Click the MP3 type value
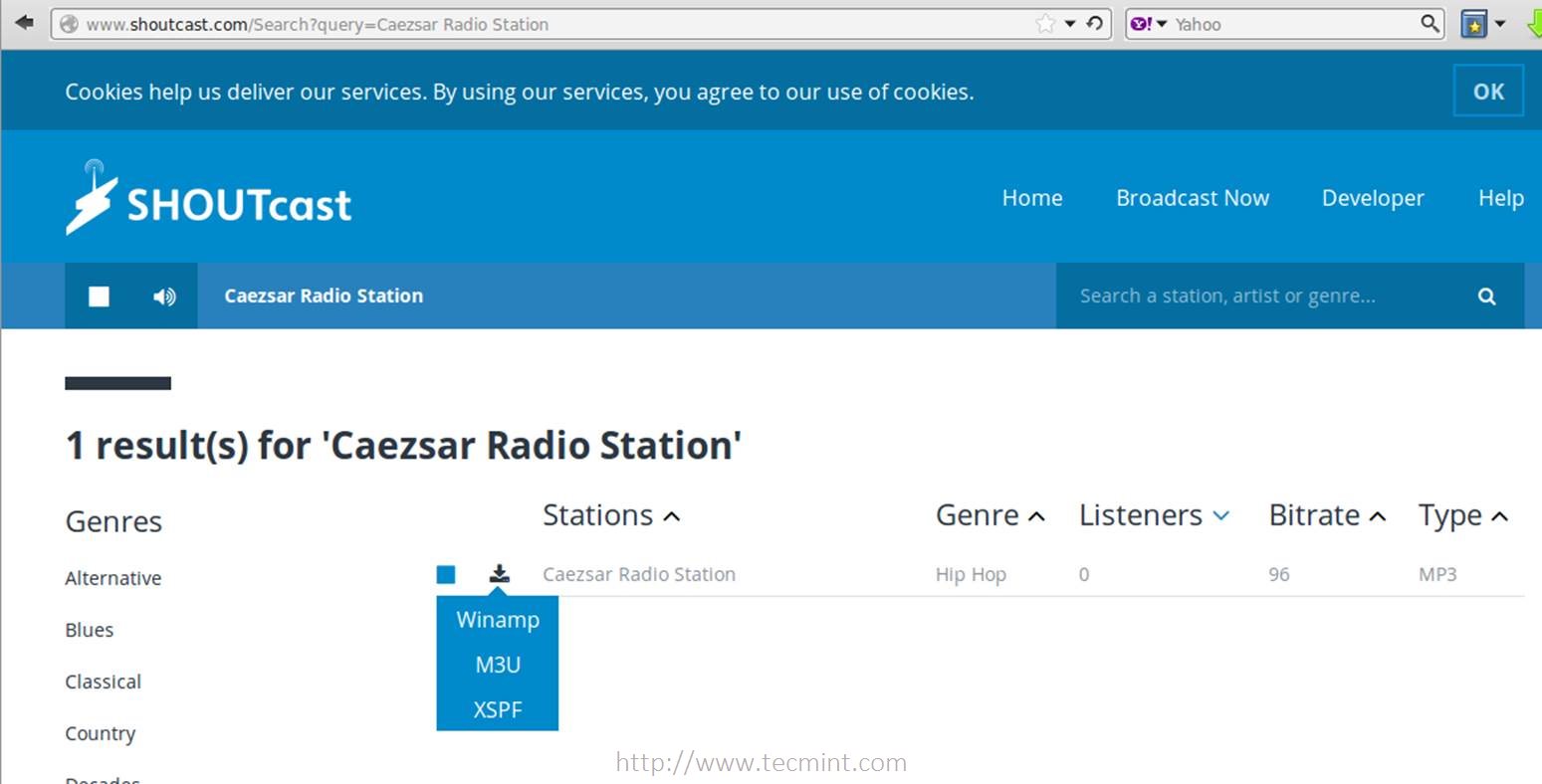 1437,574
